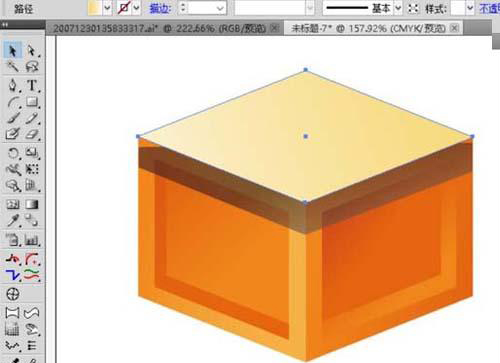Select the Arc segment tool
500x363 pixels.
[x=13, y=102]
